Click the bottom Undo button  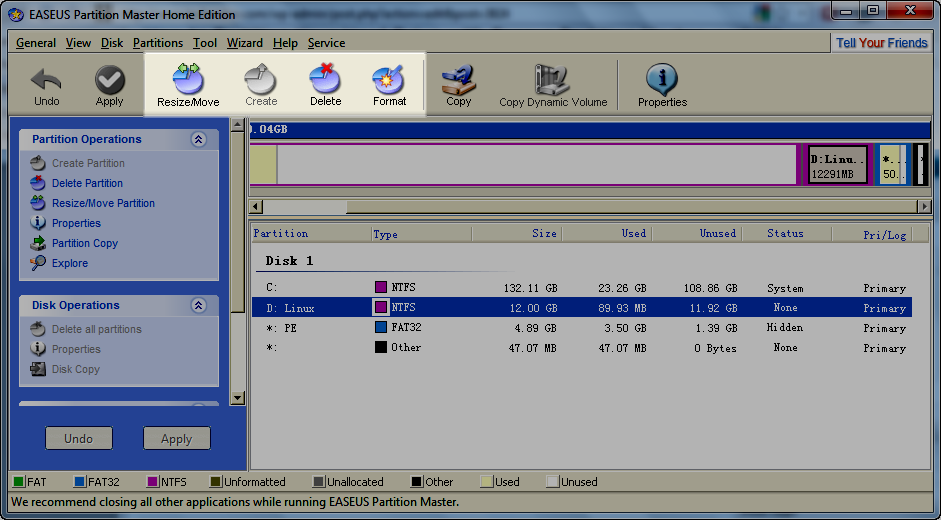click(x=79, y=438)
